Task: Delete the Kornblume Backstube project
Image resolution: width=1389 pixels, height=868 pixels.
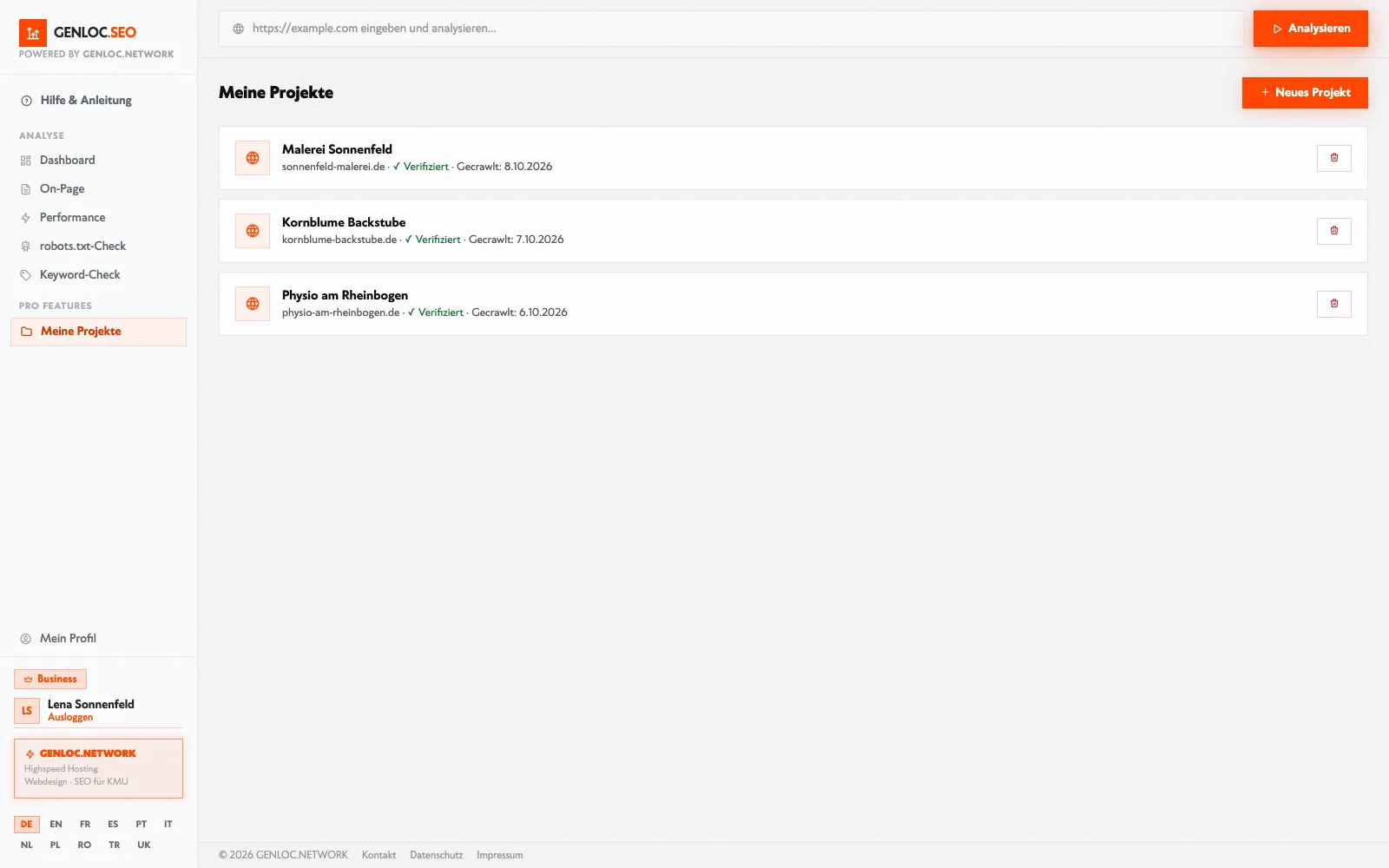Action: [x=1334, y=231]
